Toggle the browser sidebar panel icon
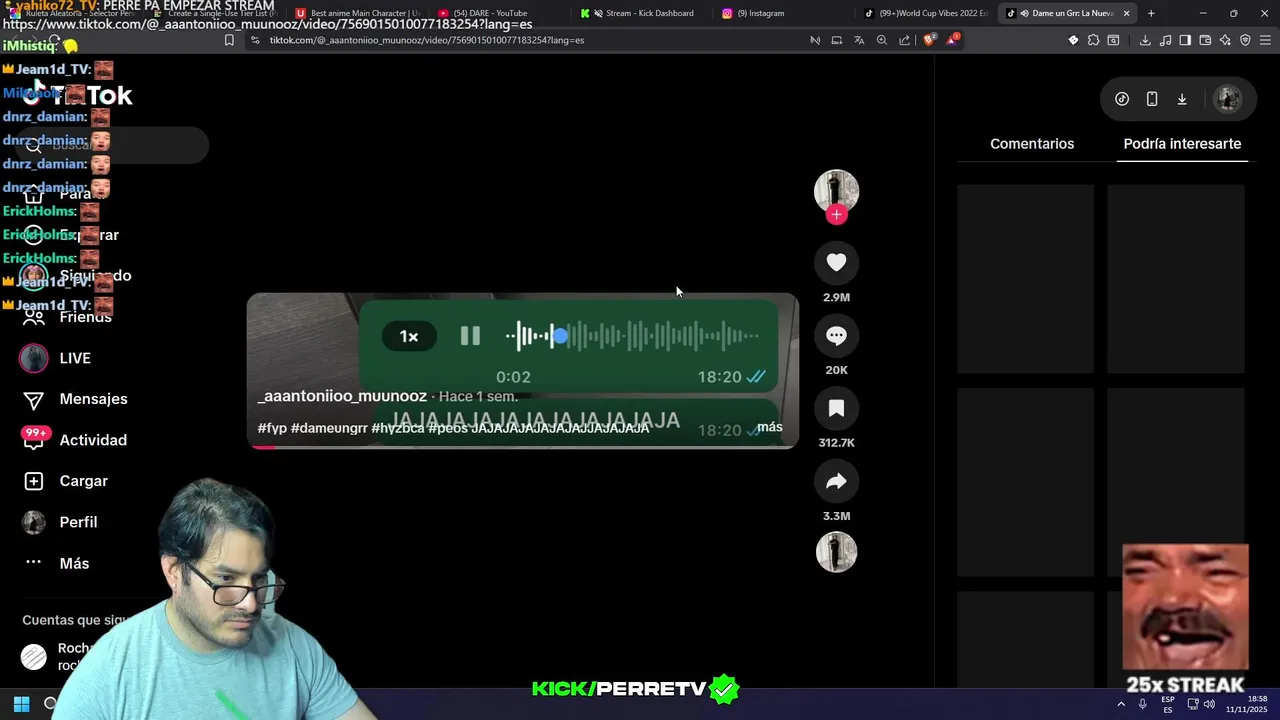 [x=1185, y=40]
